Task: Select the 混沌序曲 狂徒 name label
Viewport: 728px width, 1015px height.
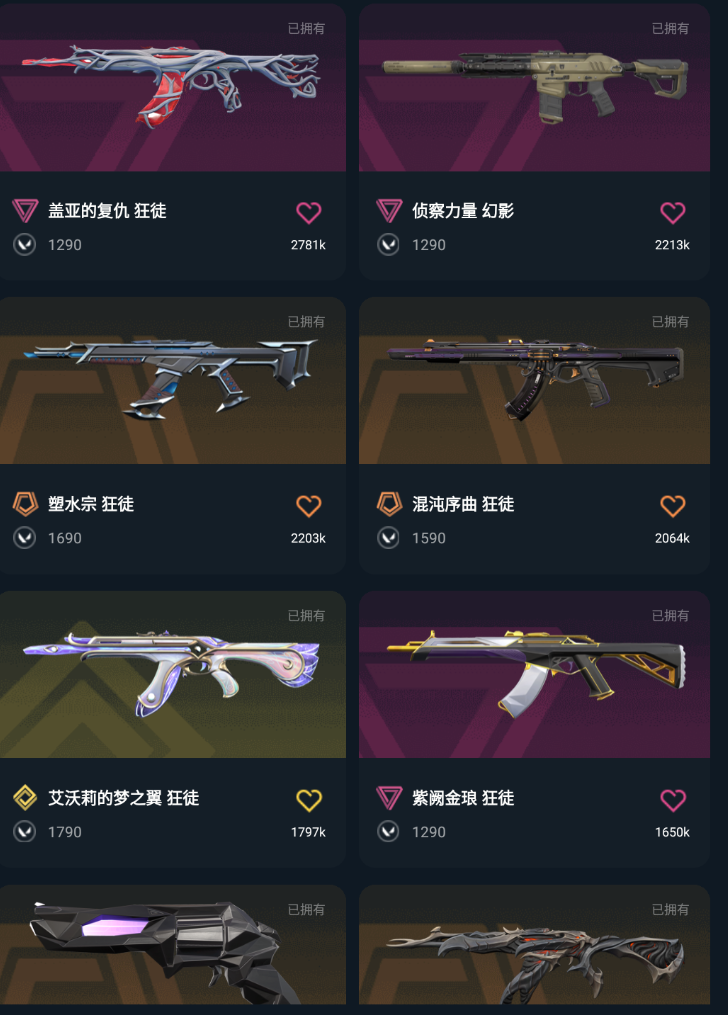Action: point(463,504)
